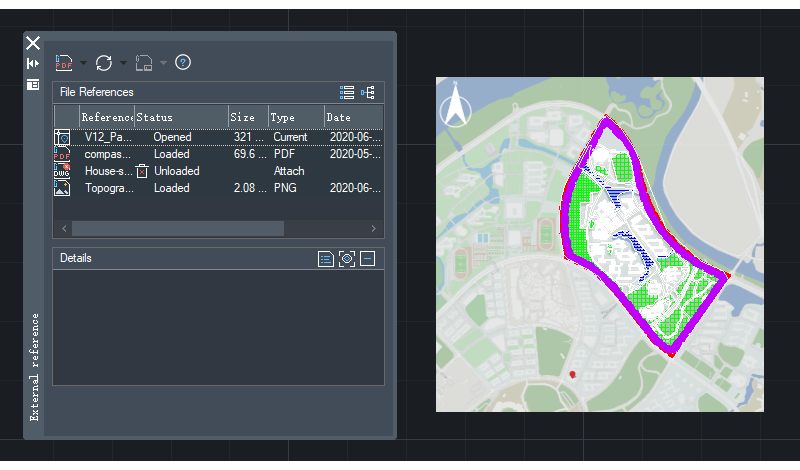The height and width of the screenshot is (470, 800).
Task: Click the north arrow compass on map
Action: coord(456,106)
